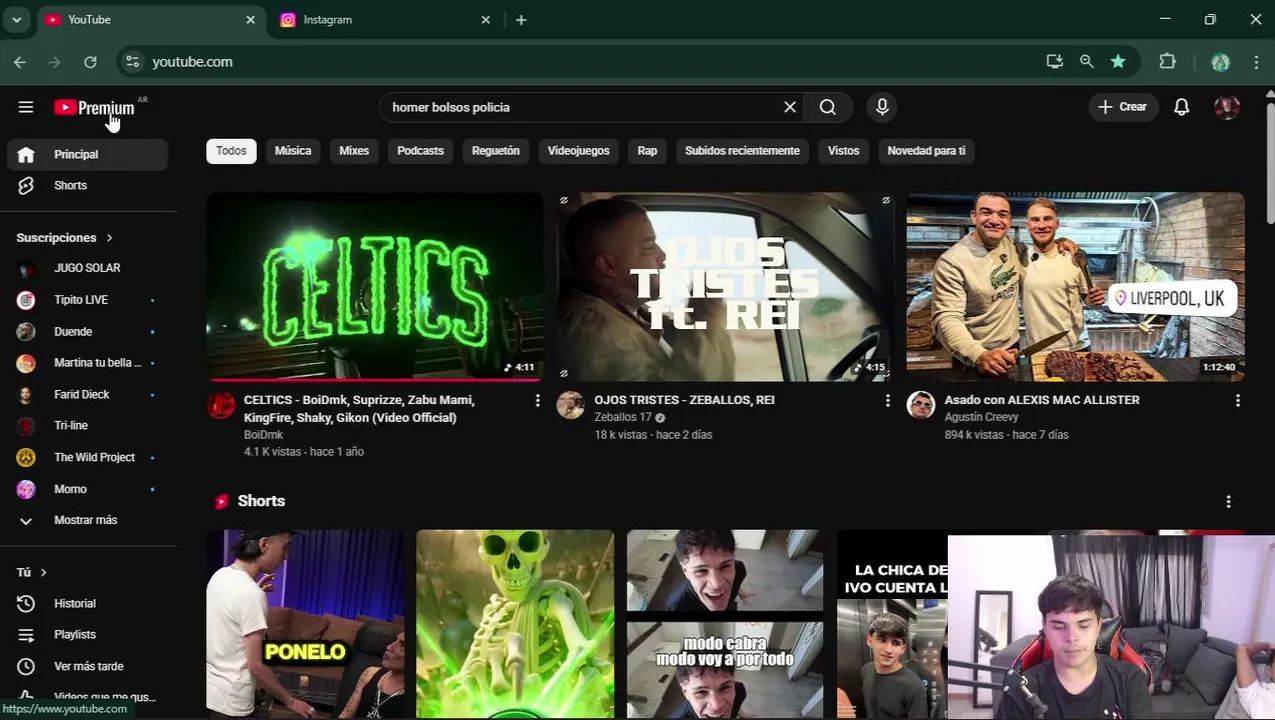This screenshot has width=1275, height=720.
Task: Open The Wild Project channel
Action: [88, 457]
